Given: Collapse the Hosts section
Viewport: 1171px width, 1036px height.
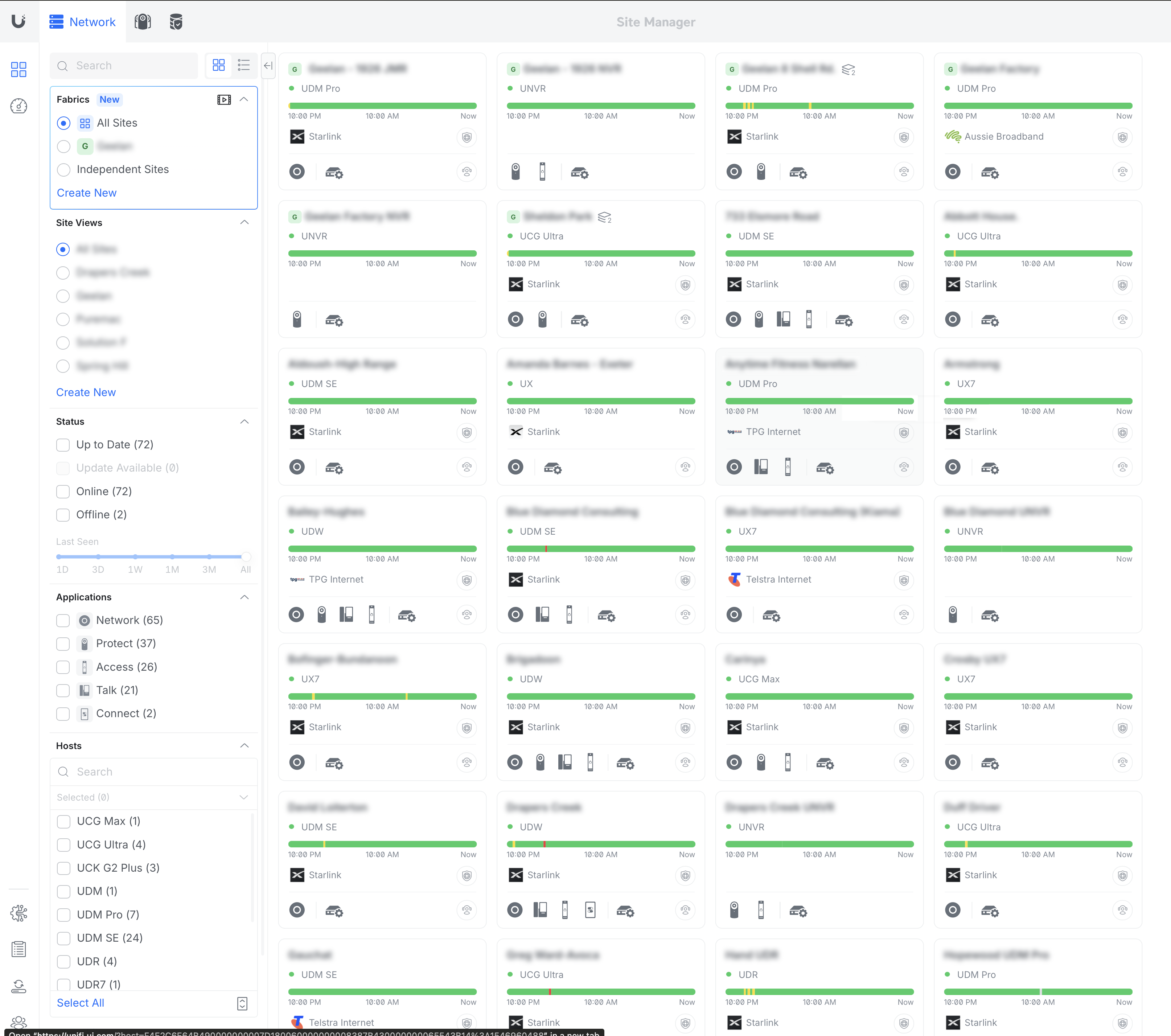Looking at the screenshot, I should 244,745.
